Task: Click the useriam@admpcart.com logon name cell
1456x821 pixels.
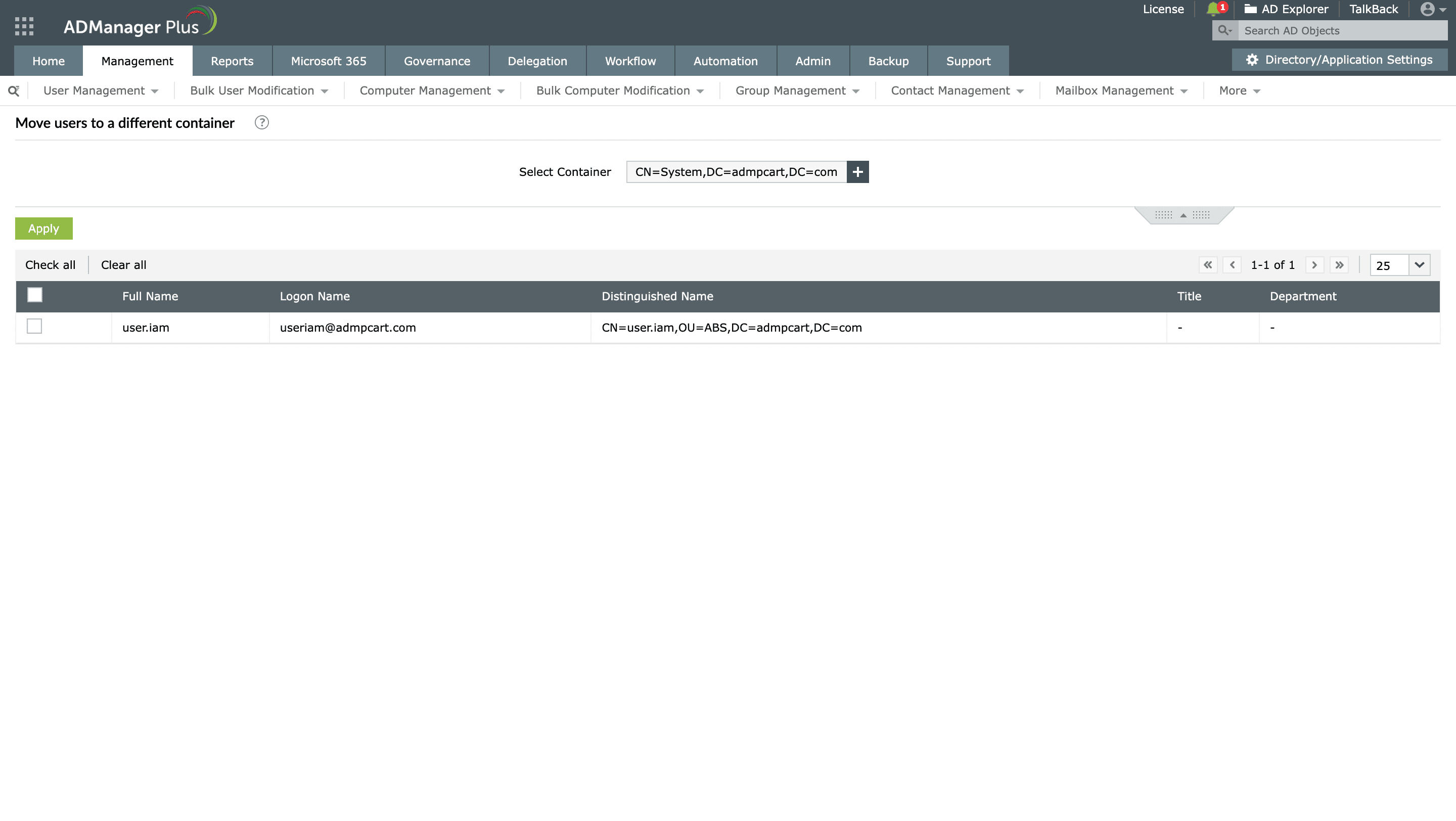Action: click(x=430, y=328)
